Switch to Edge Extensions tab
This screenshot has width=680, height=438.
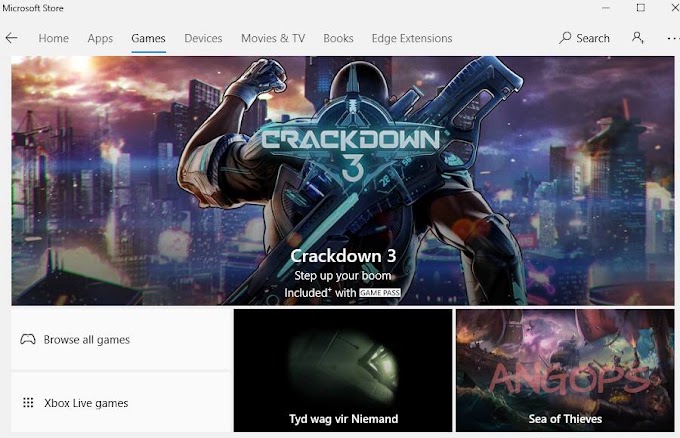coord(412,38)
